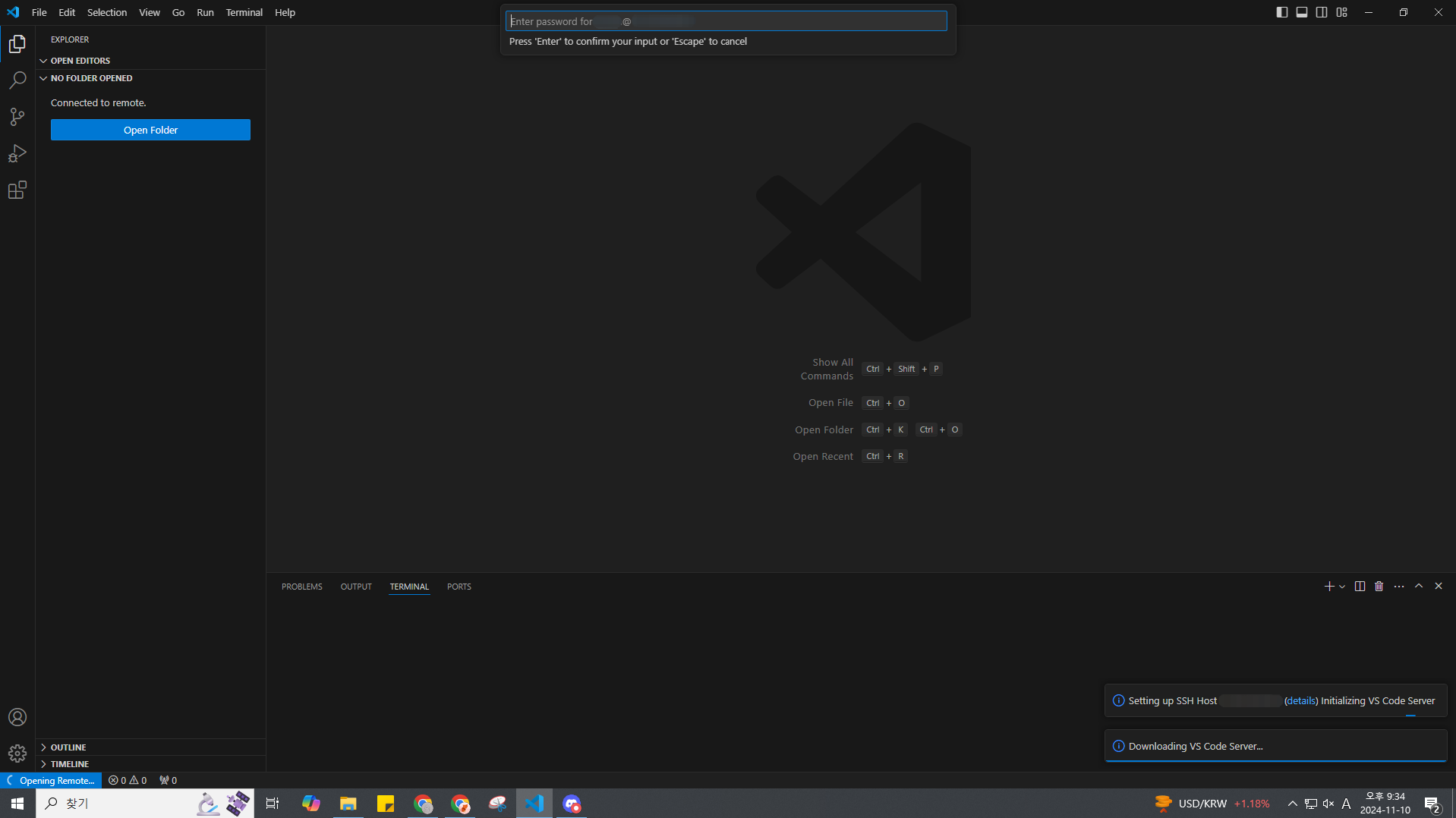
Task: Open Discord taskbar icon
Action: [572, 803]
